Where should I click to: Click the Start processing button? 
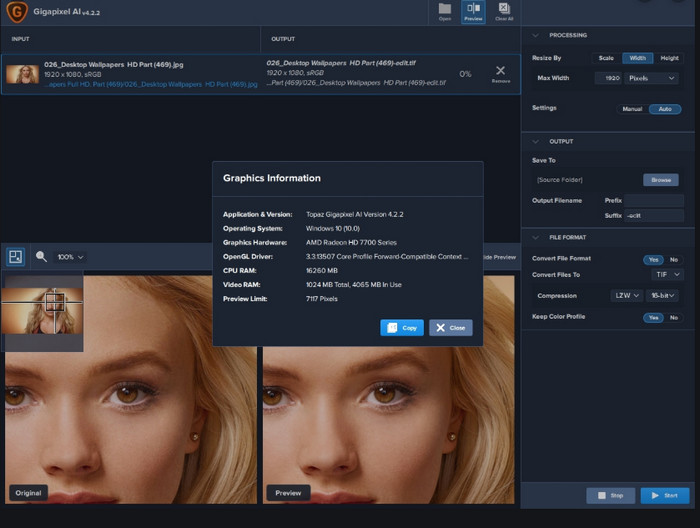coord(664,495)
